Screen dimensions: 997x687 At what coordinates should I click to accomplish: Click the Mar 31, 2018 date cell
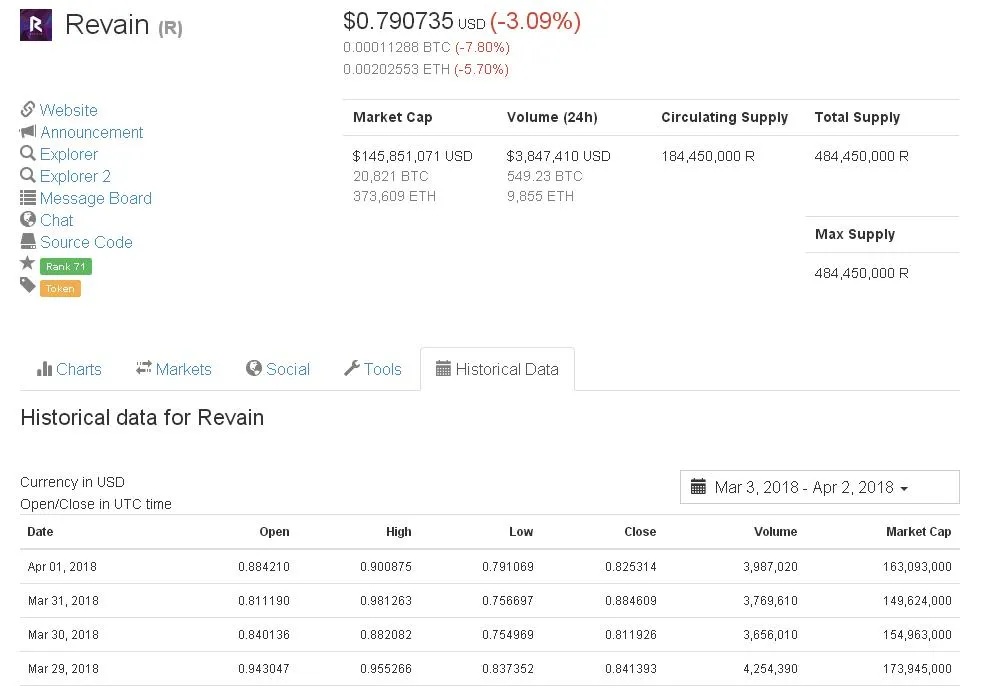63,601
